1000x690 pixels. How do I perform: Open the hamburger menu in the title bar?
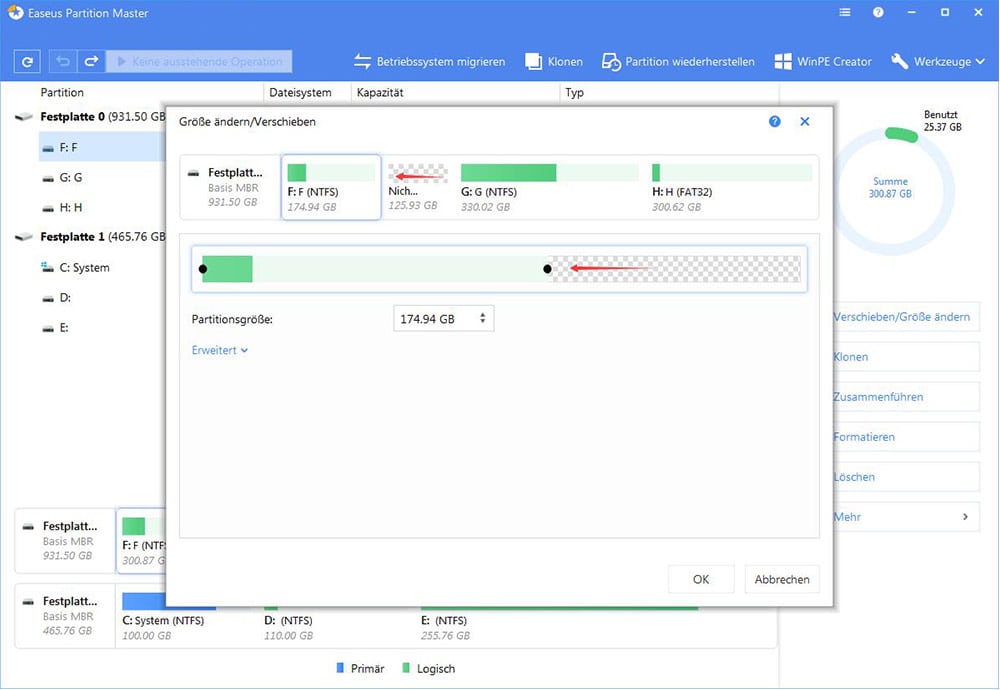point(845,12)
